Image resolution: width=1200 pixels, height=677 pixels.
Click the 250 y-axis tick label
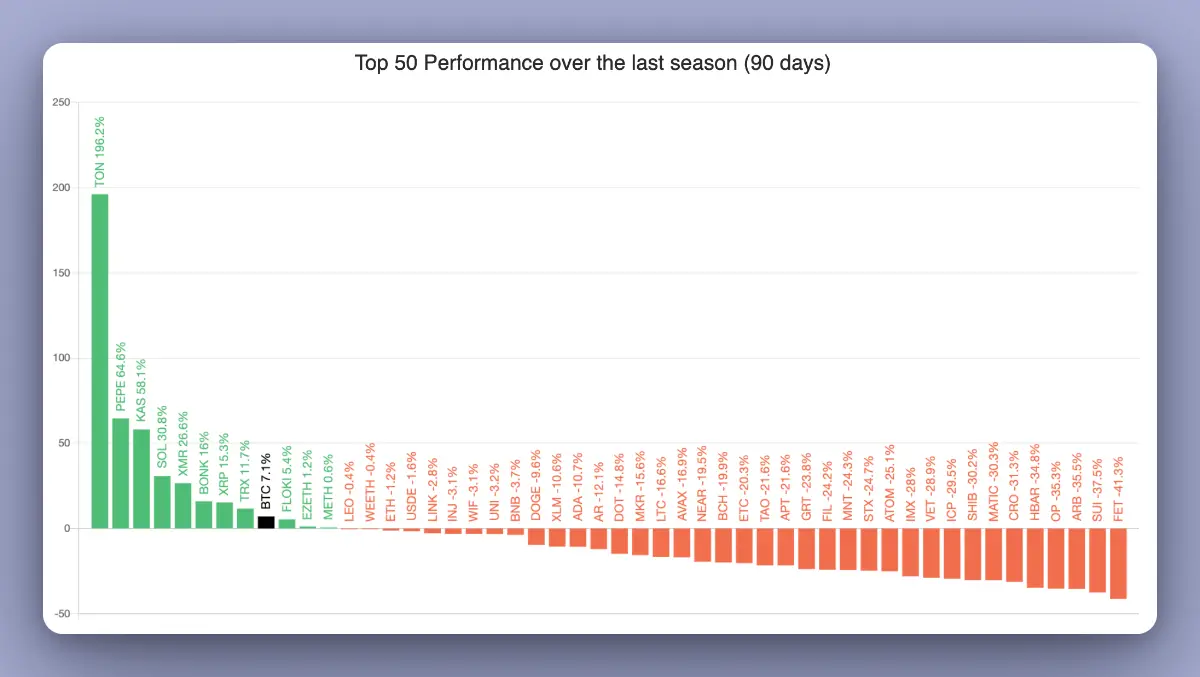(x=62, y=103)
